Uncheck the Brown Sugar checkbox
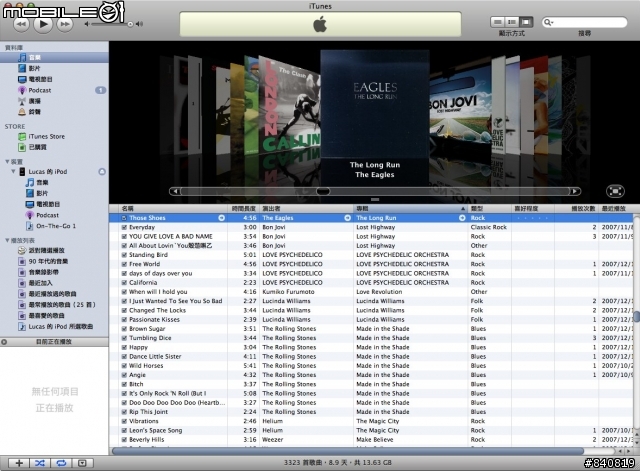This screenshot has height=471, width=640. pyautogui.click(x=124, y=329)
